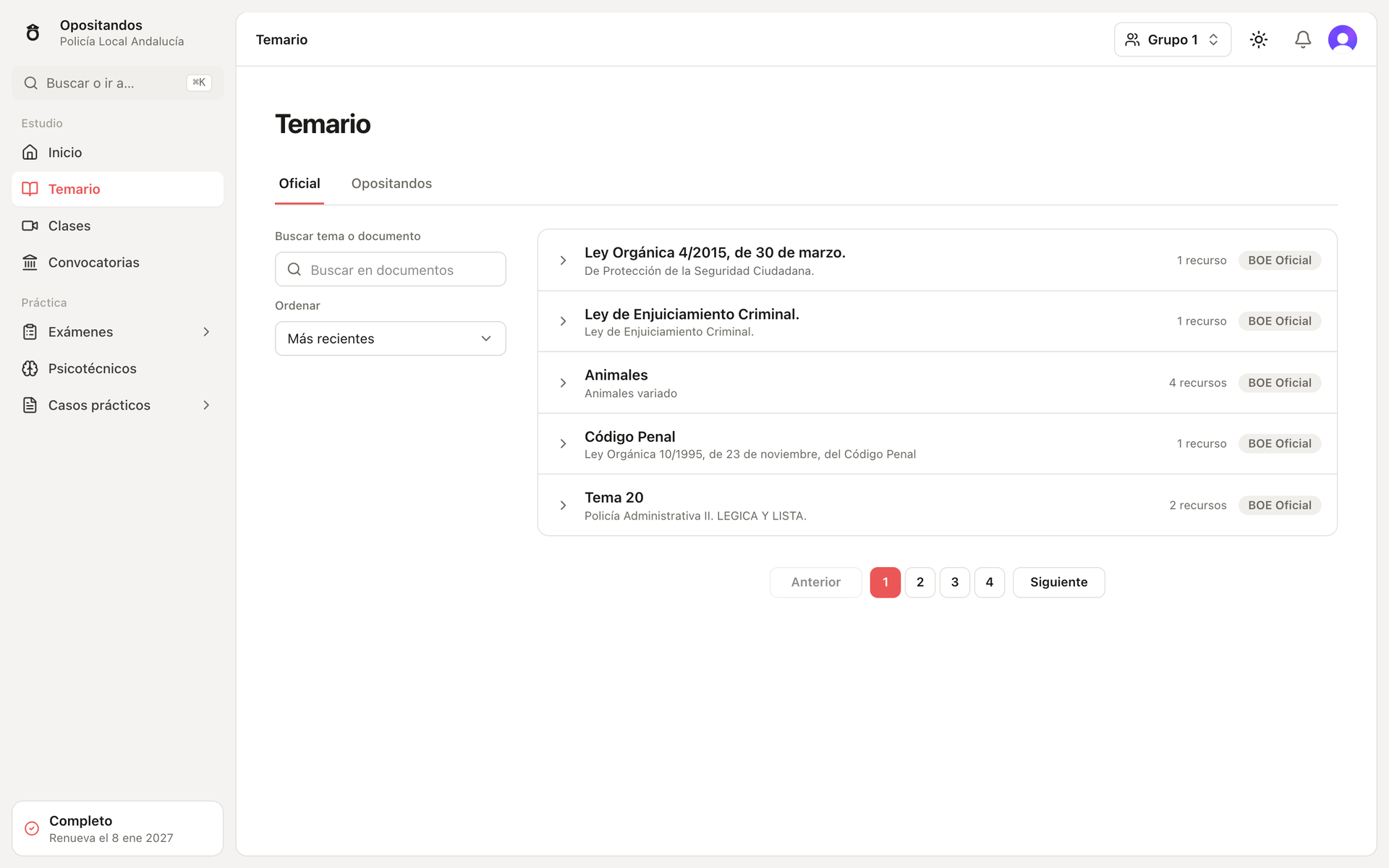The width and height of the screenshot is (1389, 868).
Task: Select current page 1 button
Action: [885, 582]
